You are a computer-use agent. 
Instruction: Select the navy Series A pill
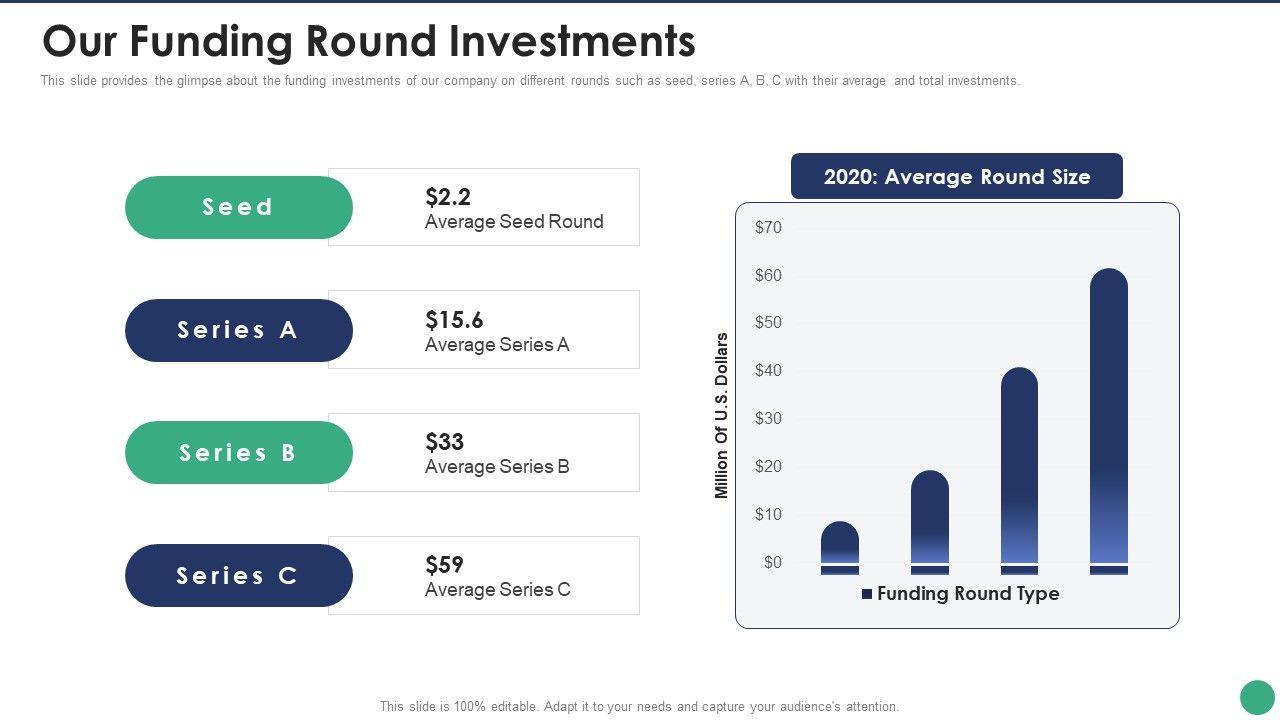238,330
